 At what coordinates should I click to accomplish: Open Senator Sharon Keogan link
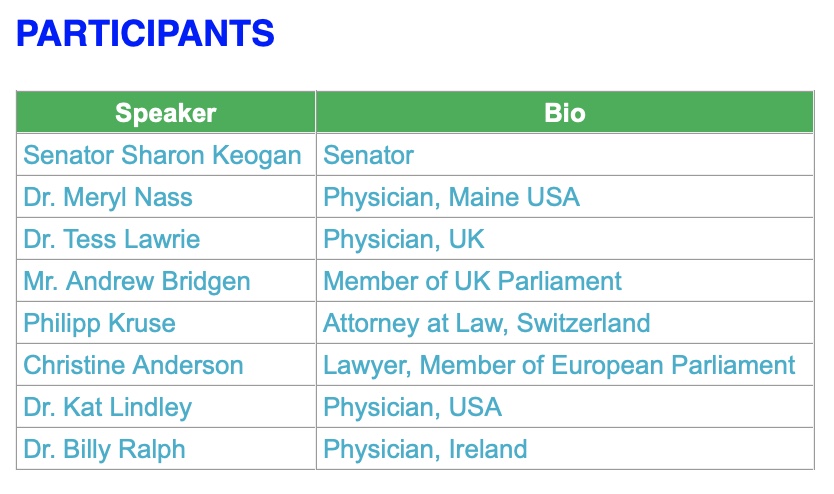tap(162, 155)
